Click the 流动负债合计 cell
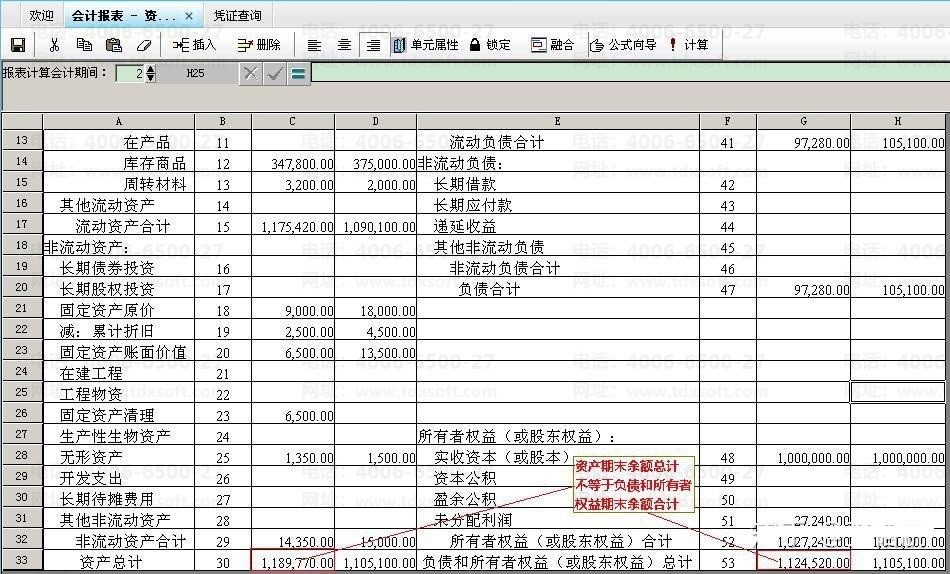The width and height of the screenshot is (950, 574). (558, 142)
